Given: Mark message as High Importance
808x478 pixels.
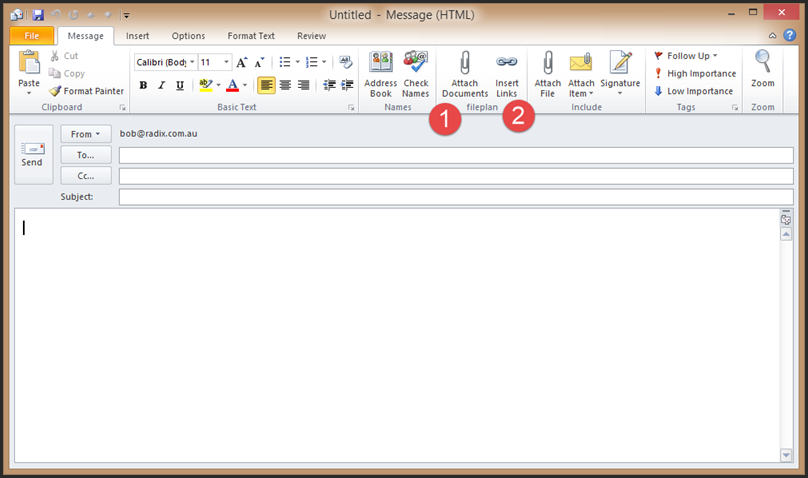Looking at the screenshot, I should pyautogui.click(x=695, y=73).
